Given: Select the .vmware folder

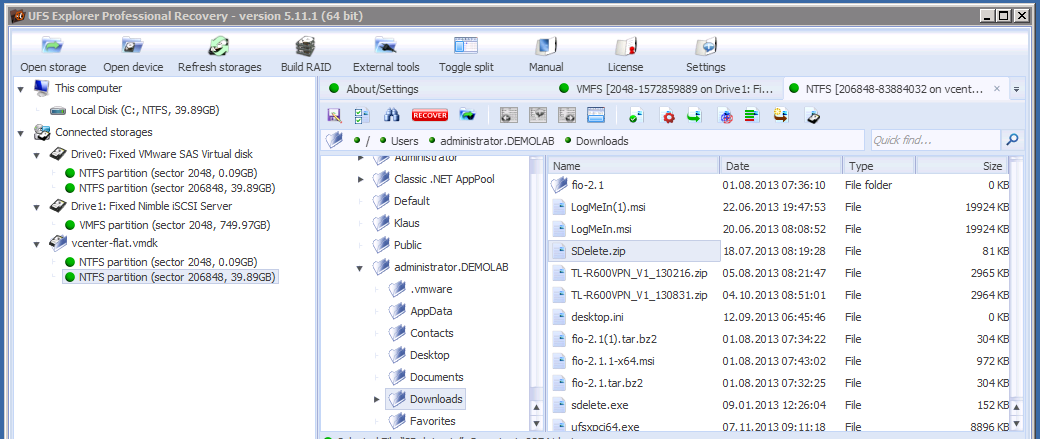Looking at the screenshot, I should [431, 289].
